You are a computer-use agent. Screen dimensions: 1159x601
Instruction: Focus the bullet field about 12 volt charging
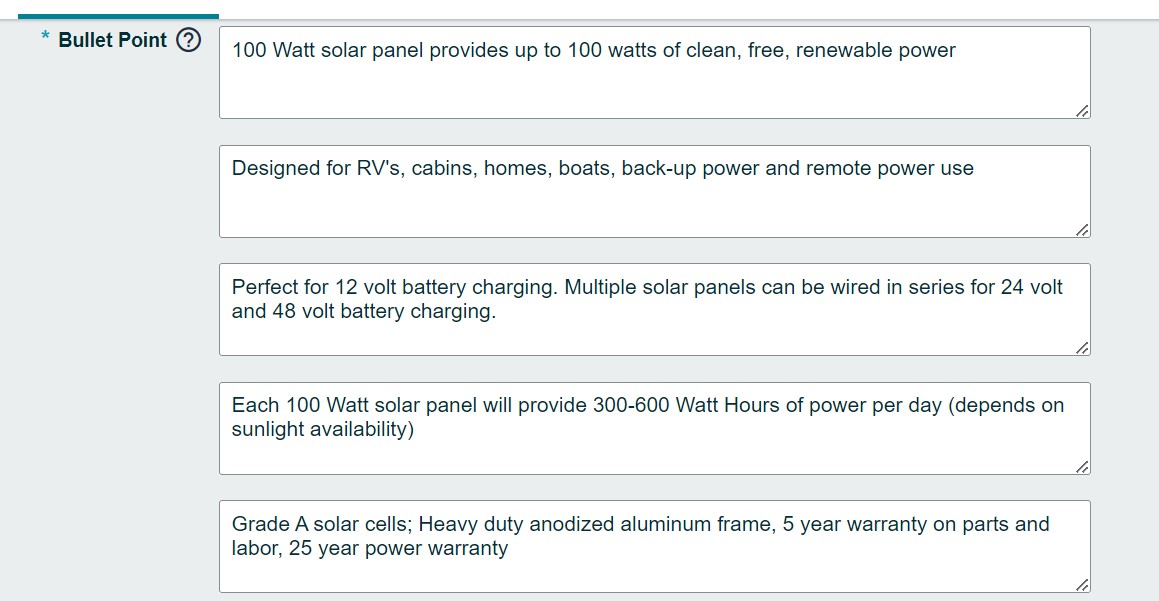point(655,310)
